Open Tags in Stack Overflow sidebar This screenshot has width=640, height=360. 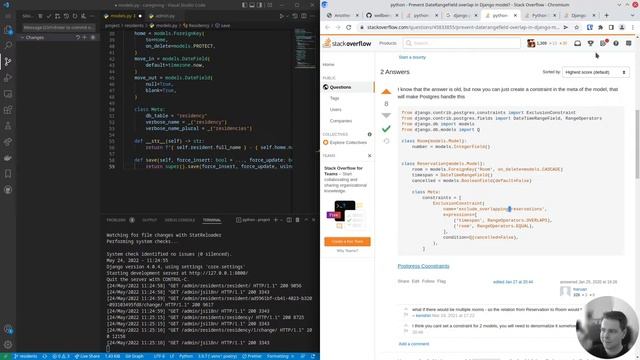(335, 98)
